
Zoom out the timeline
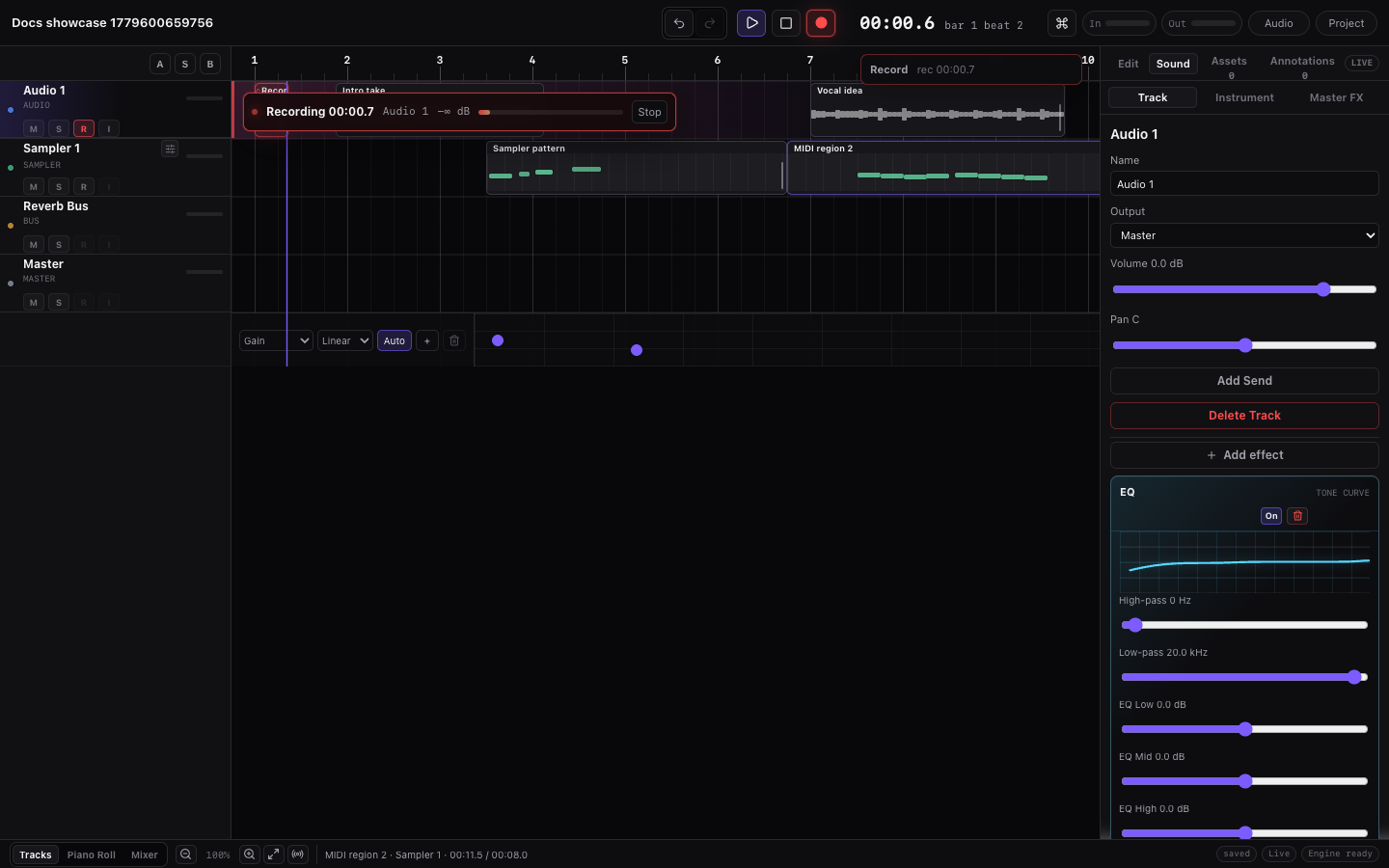click(186, 854)
